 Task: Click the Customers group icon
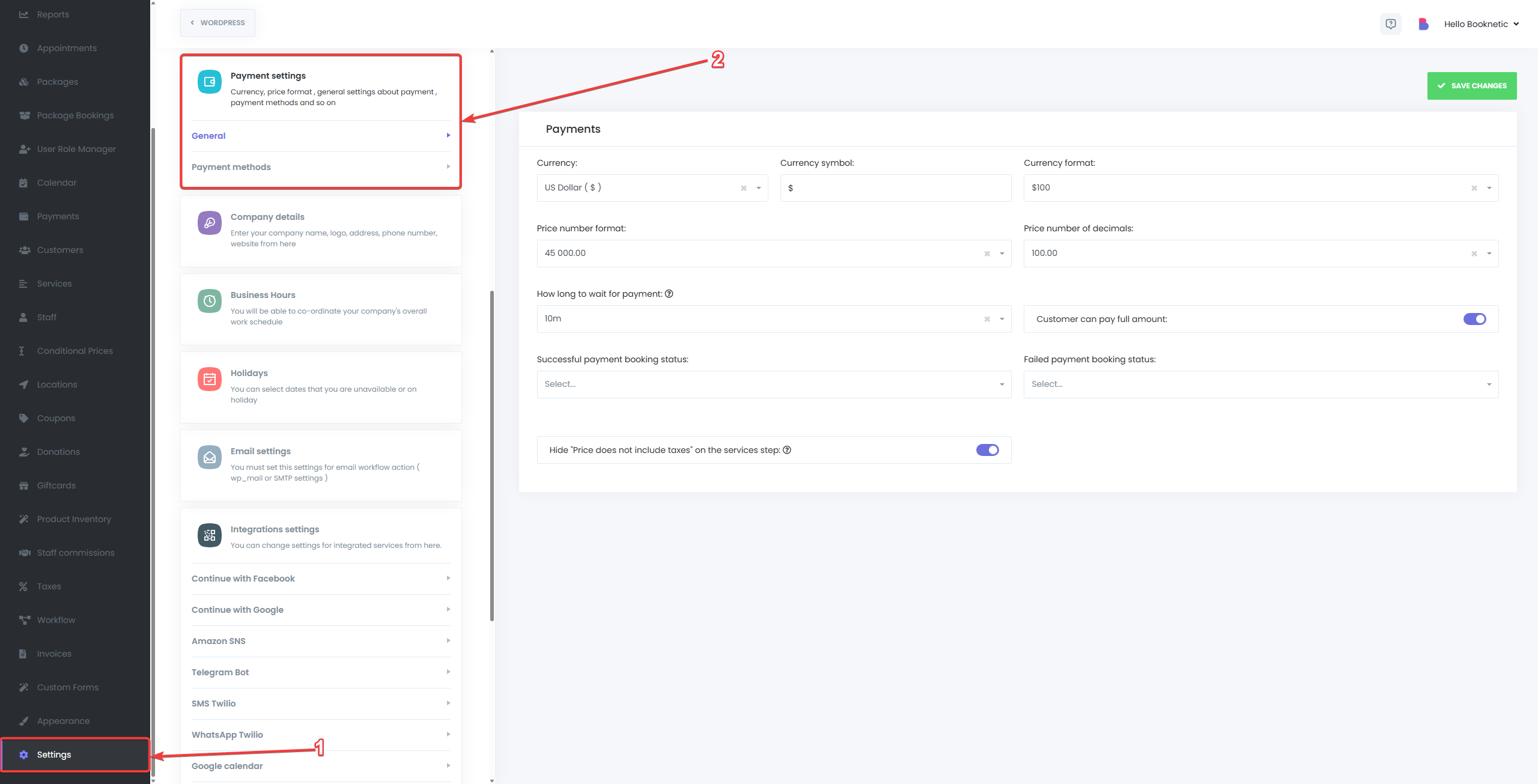tap(24, 250)
